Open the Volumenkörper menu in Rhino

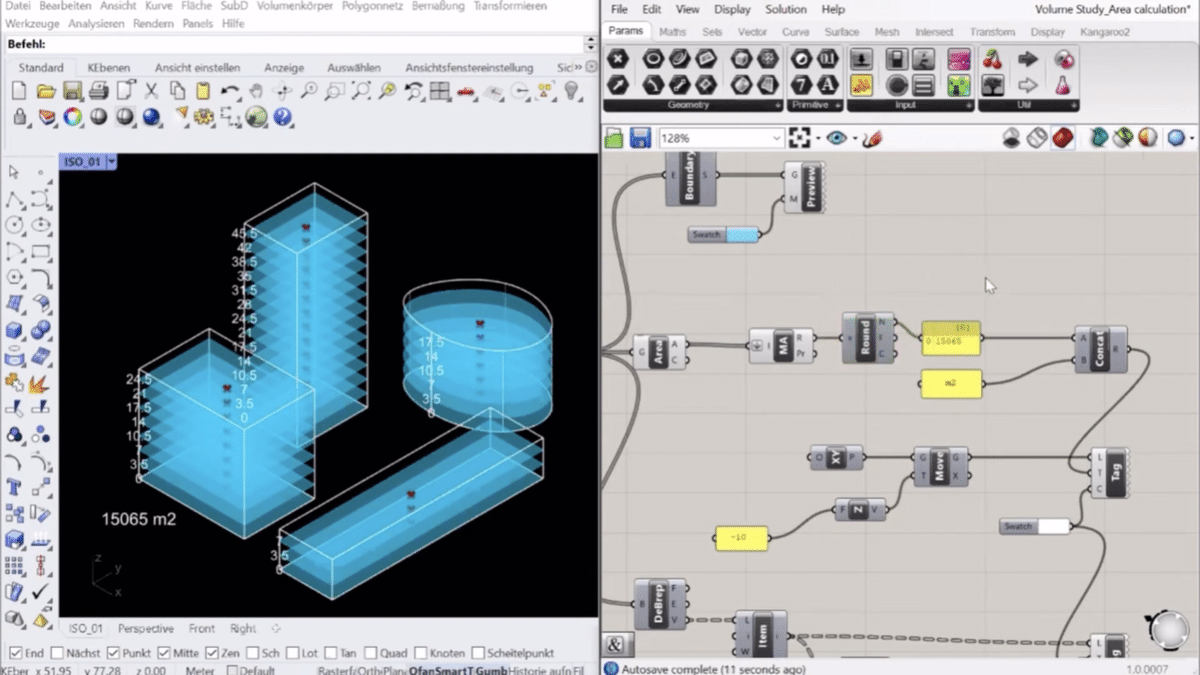[295, 6]
